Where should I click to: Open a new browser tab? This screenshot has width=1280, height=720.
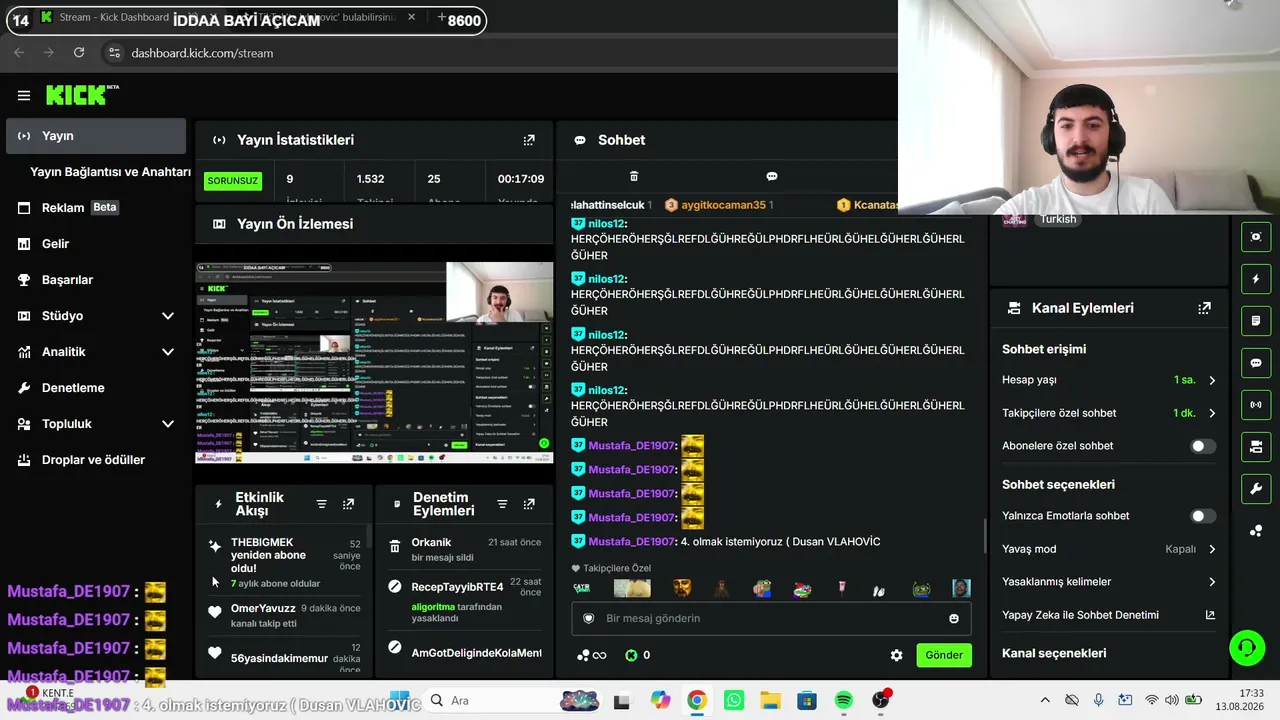pos(441,18)
